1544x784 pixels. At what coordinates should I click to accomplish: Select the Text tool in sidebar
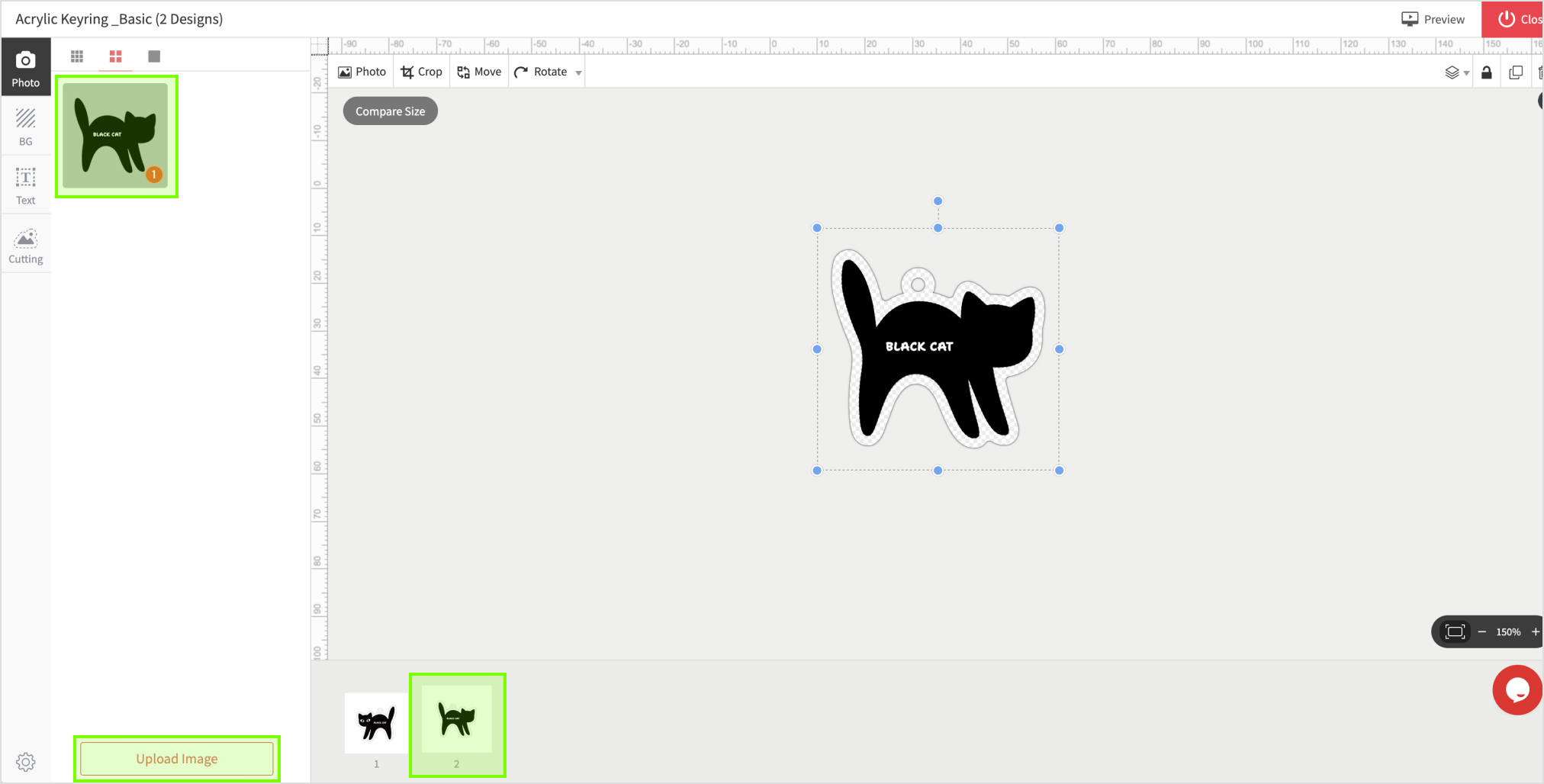25,186
